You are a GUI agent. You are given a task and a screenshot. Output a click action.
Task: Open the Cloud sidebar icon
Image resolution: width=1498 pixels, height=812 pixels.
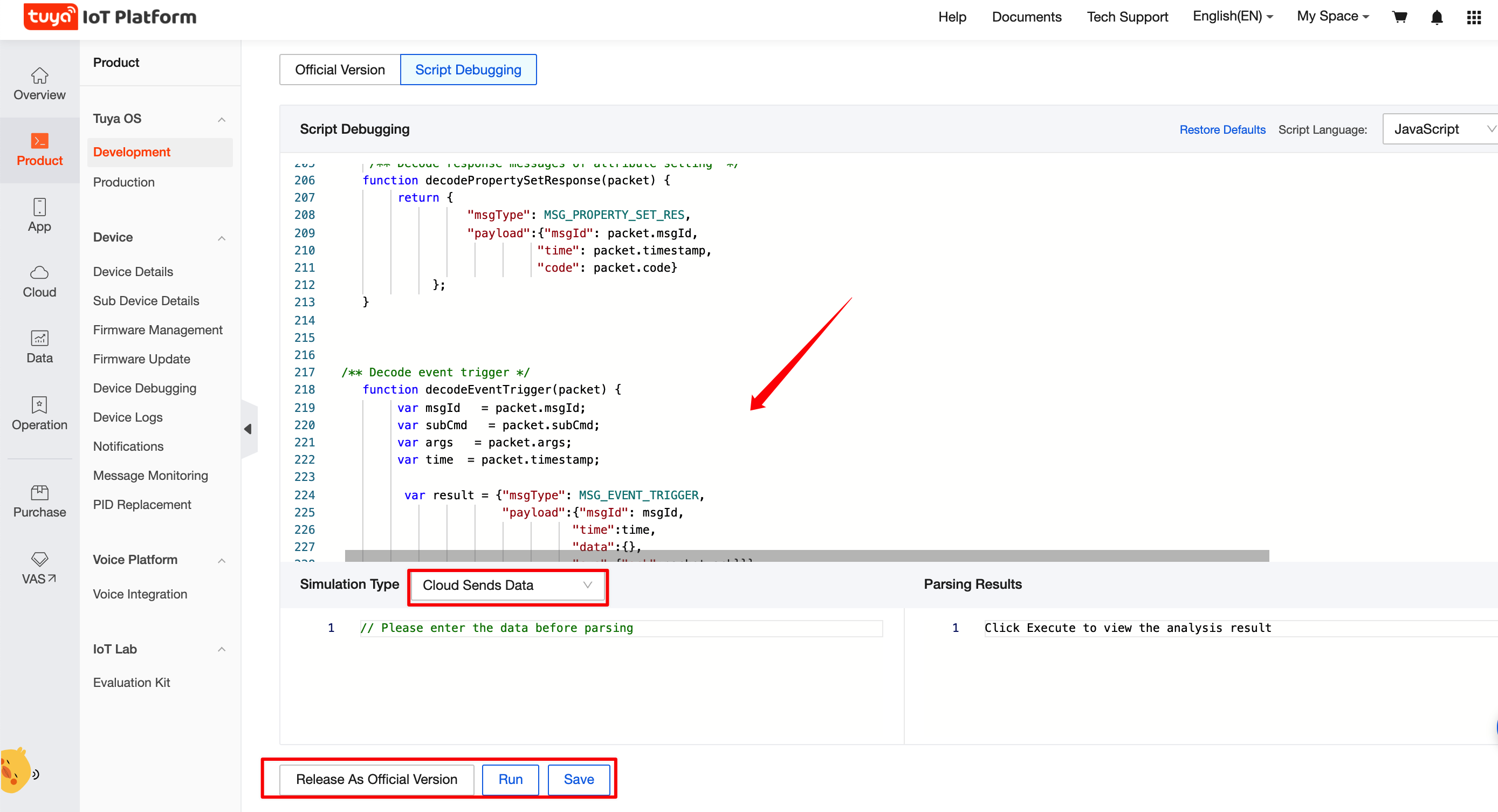coord(38,281)
